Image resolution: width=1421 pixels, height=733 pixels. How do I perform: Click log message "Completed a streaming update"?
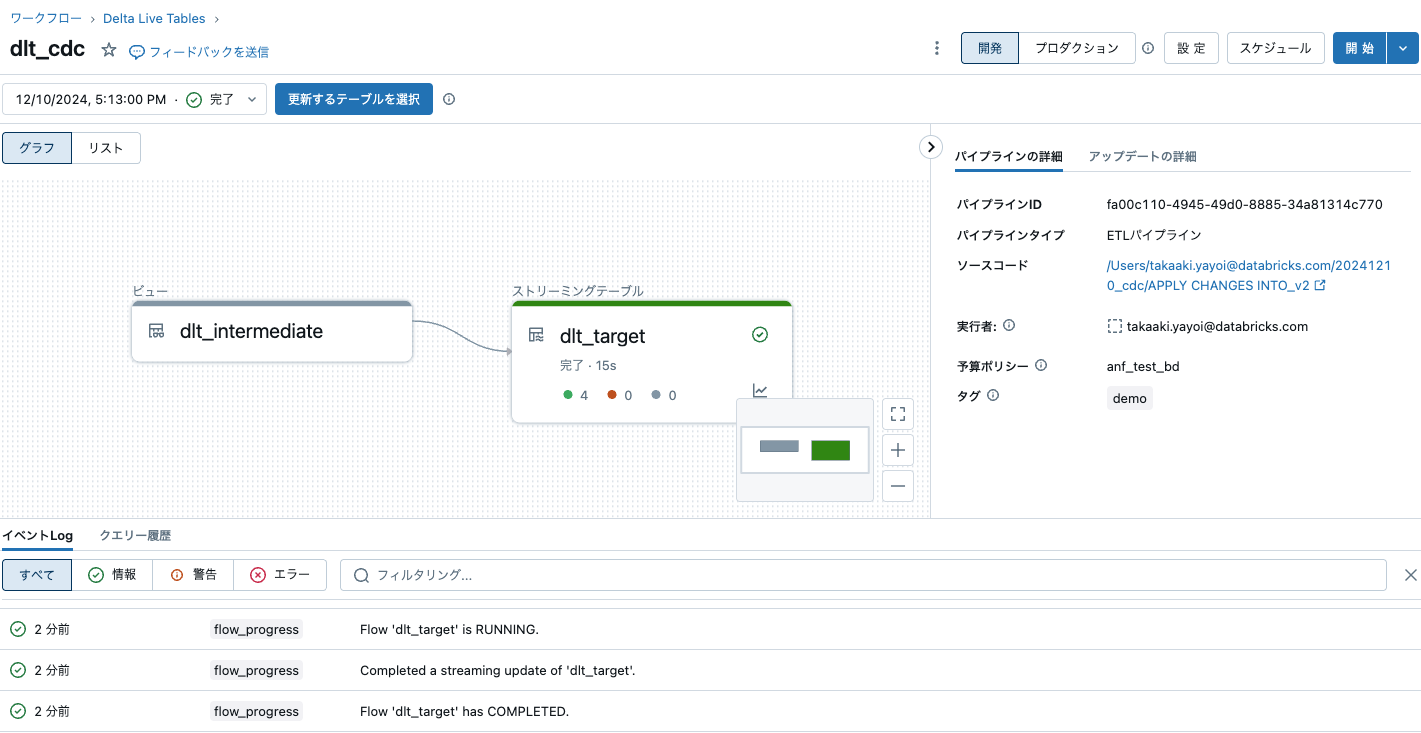click(x=497, y=671)
